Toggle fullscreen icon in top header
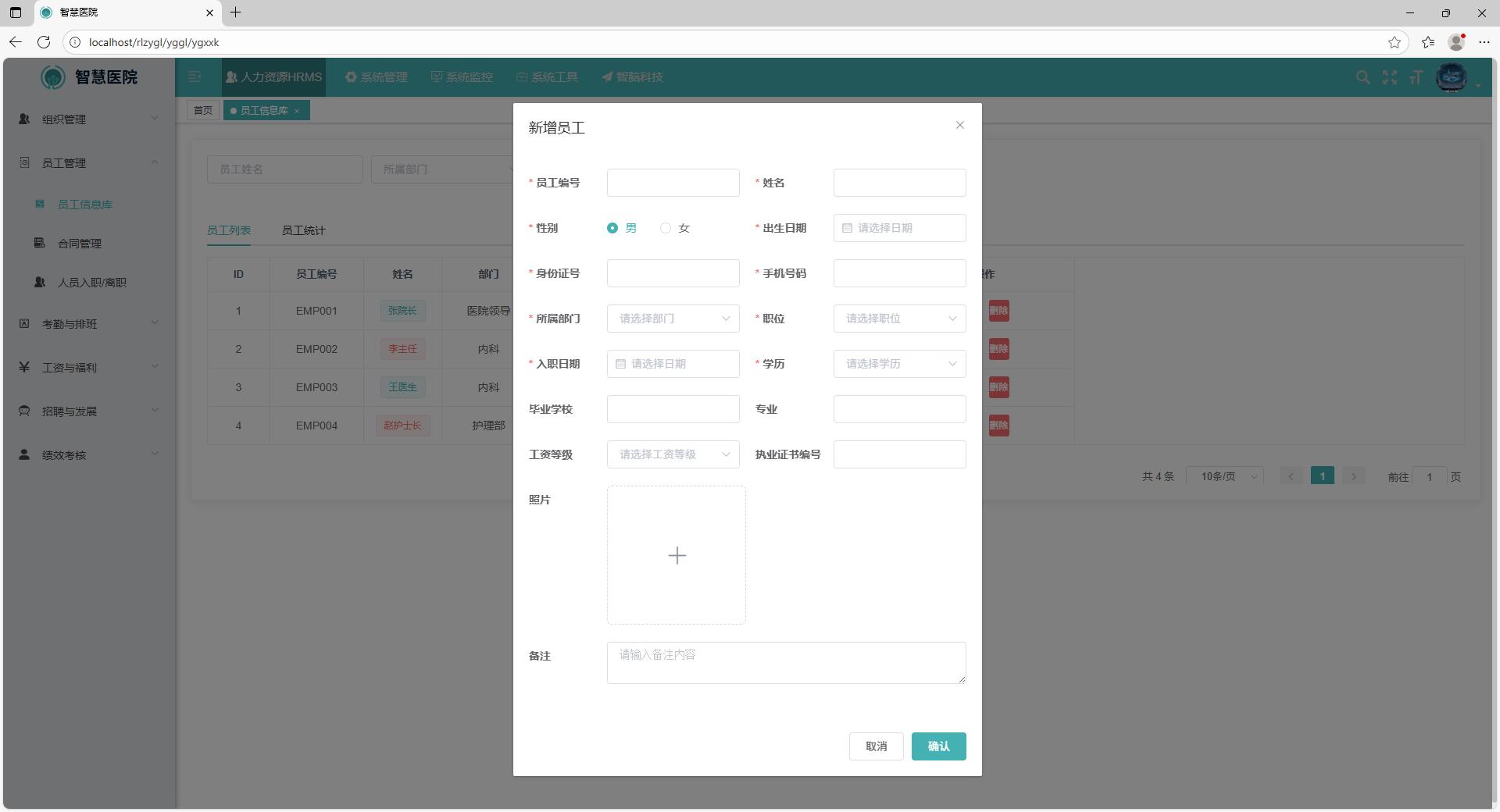The width and height of the screenshot is (1500, 812). tap(1389, 77)
